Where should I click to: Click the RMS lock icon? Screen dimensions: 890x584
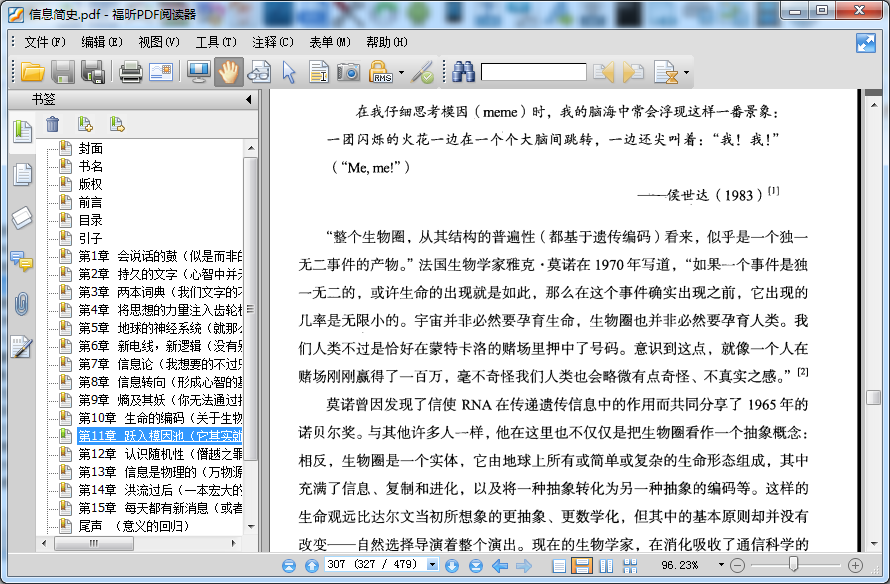pyautogui.click(x=380, y=72)
